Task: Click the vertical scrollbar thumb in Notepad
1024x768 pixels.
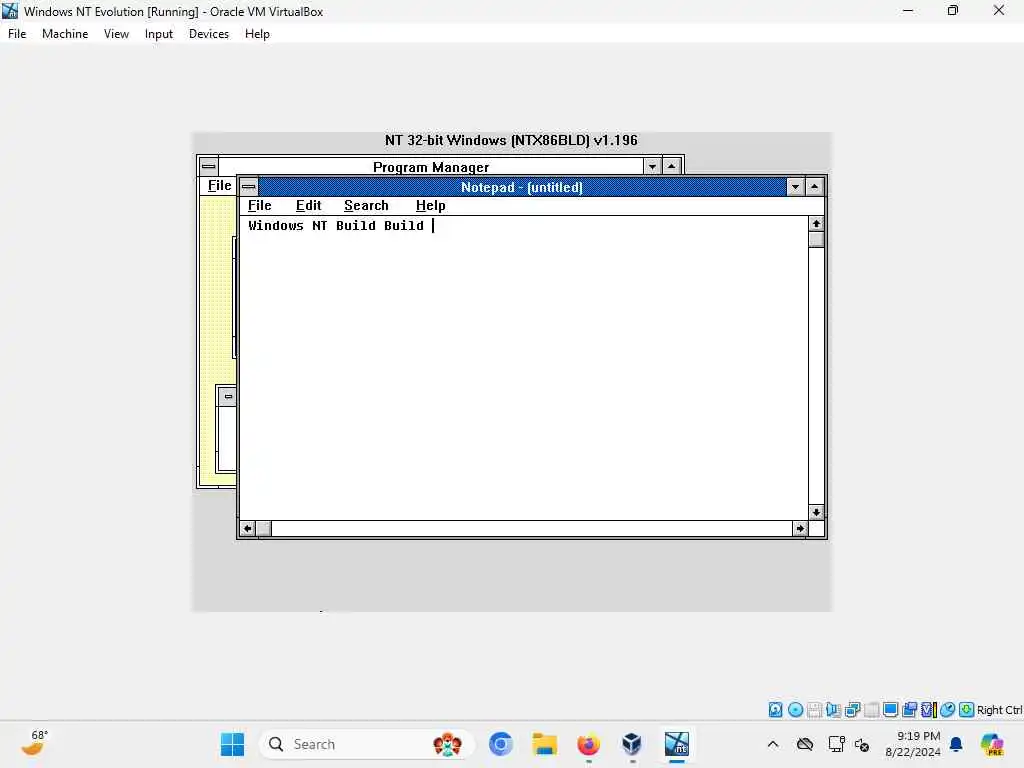Action: [816, 240]
